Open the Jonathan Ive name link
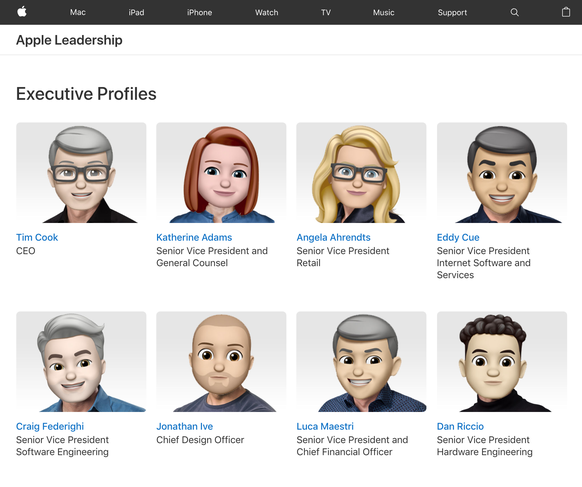This screenshot has width=582, height=487. pos(184,426)
